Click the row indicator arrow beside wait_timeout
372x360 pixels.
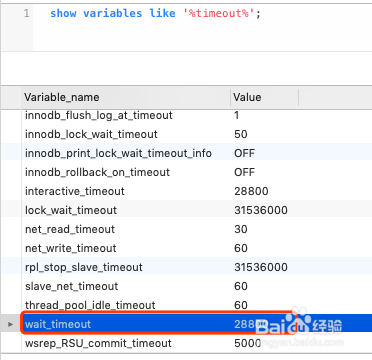click(x=11, y=324)
